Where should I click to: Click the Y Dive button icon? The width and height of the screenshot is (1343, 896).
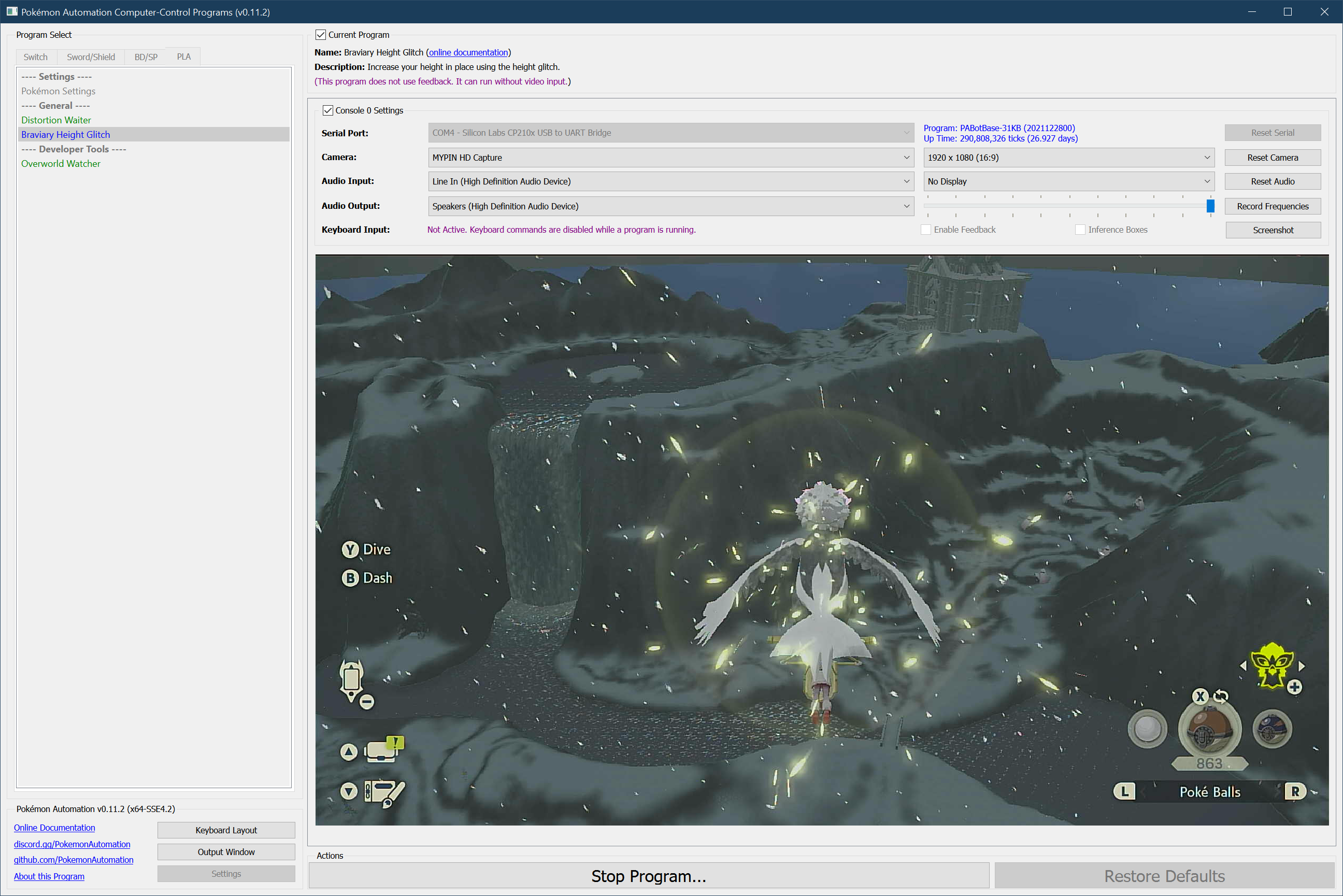[x=350, y=549]
